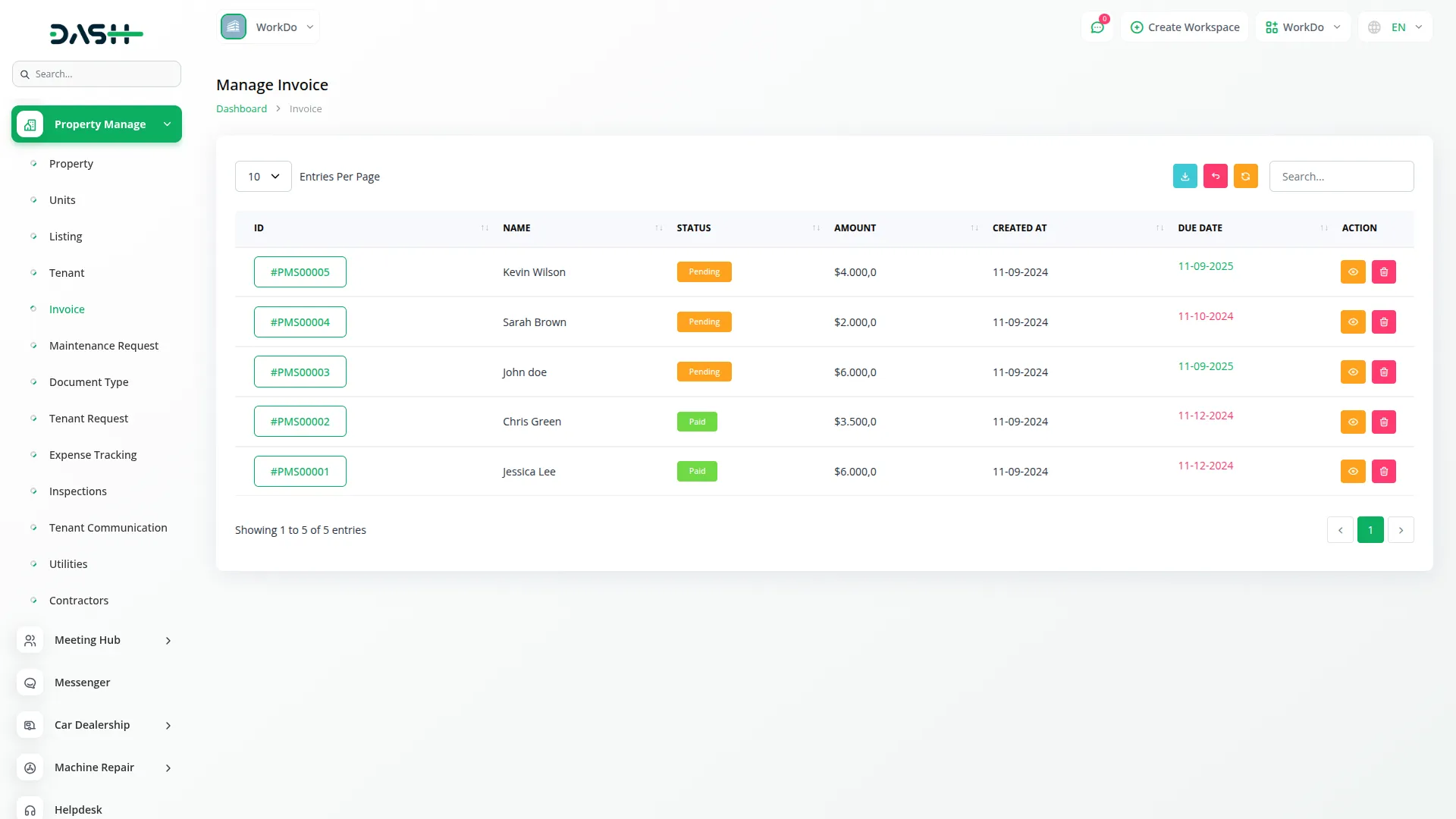The image size is (1456, 819).
Task: Sort table by the Amount column
Action: point(855,228)
